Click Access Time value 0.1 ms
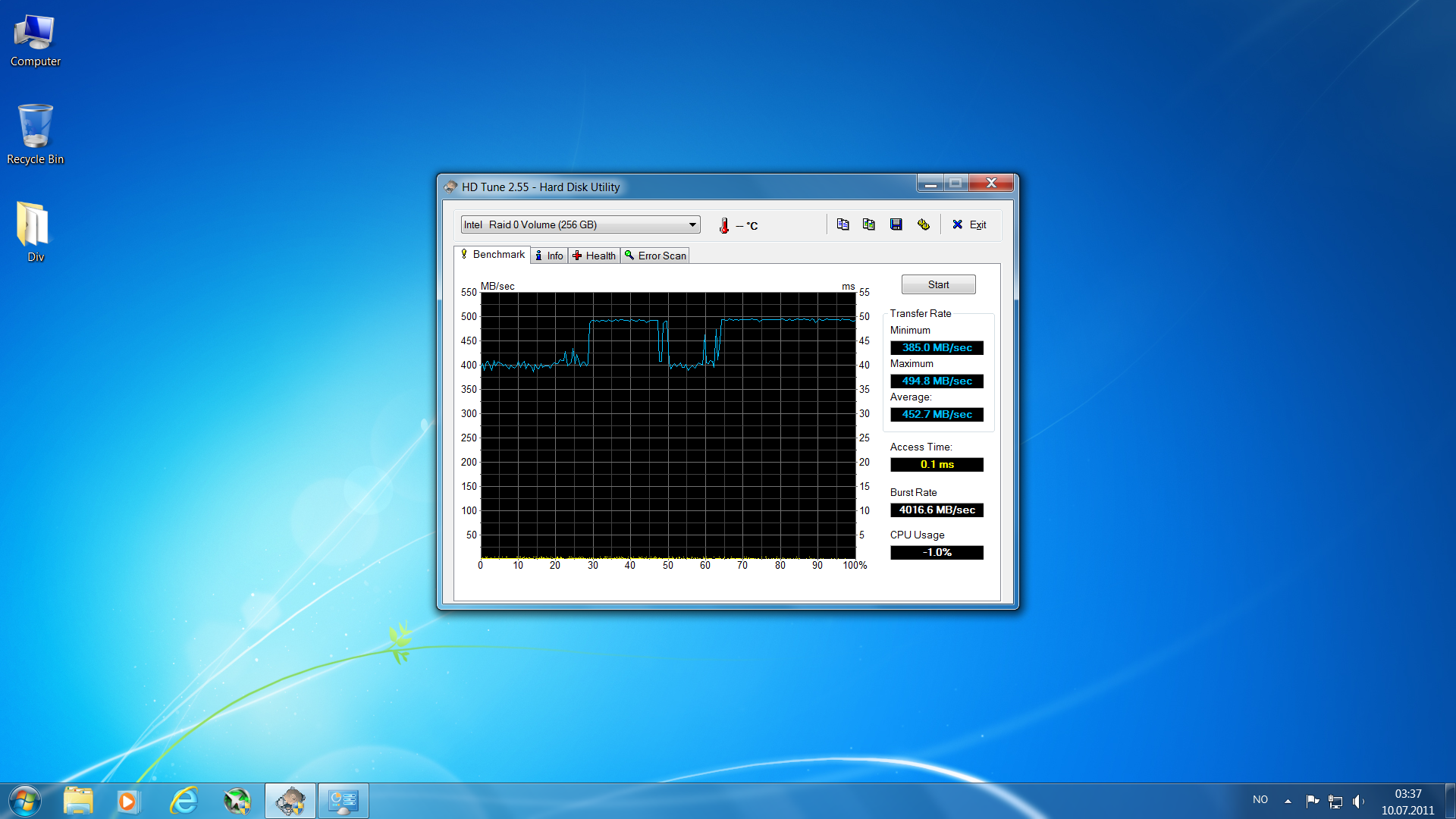The width and height of the screenshot is (1456, 819). click(x=937, y=465)
